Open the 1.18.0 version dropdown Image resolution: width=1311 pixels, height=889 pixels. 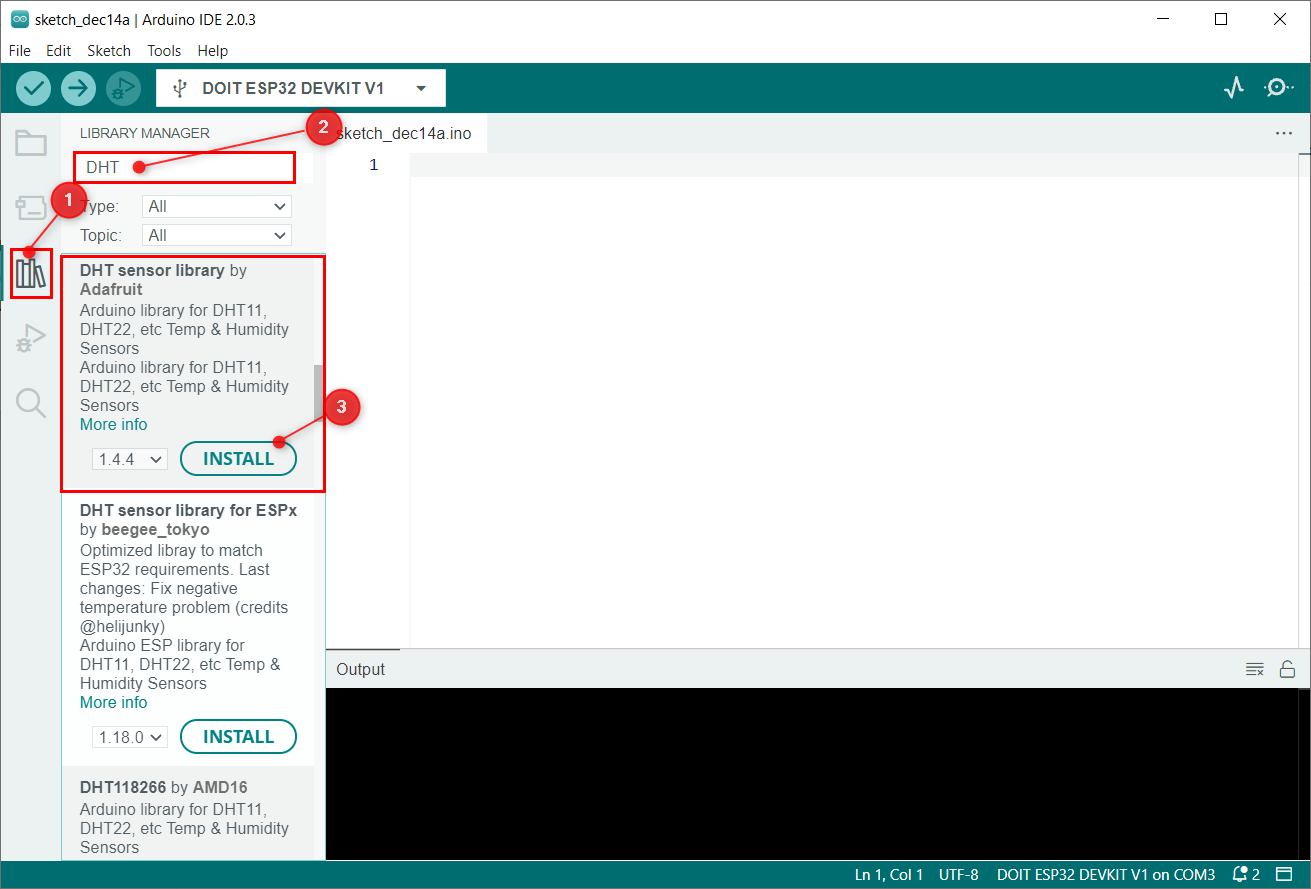click(x=130, y=737)
